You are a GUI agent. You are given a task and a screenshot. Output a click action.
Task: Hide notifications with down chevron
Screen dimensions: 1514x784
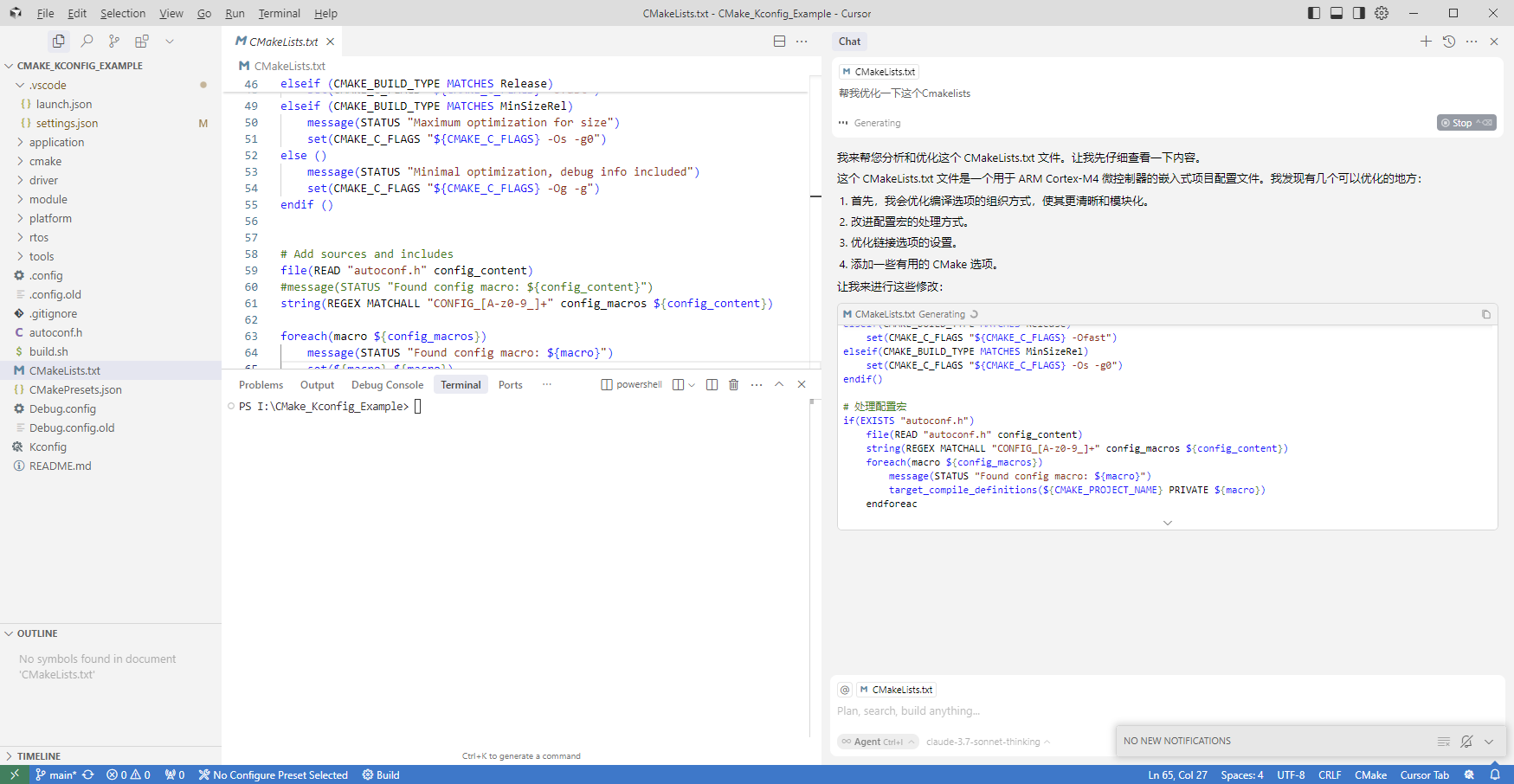(1489, 742)
